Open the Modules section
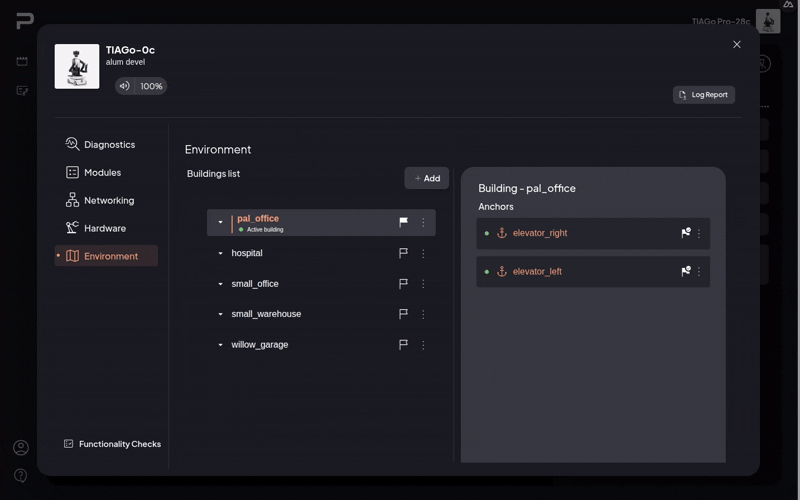The height and width of the screenshot is (500, 800). (x=94, y=172)
